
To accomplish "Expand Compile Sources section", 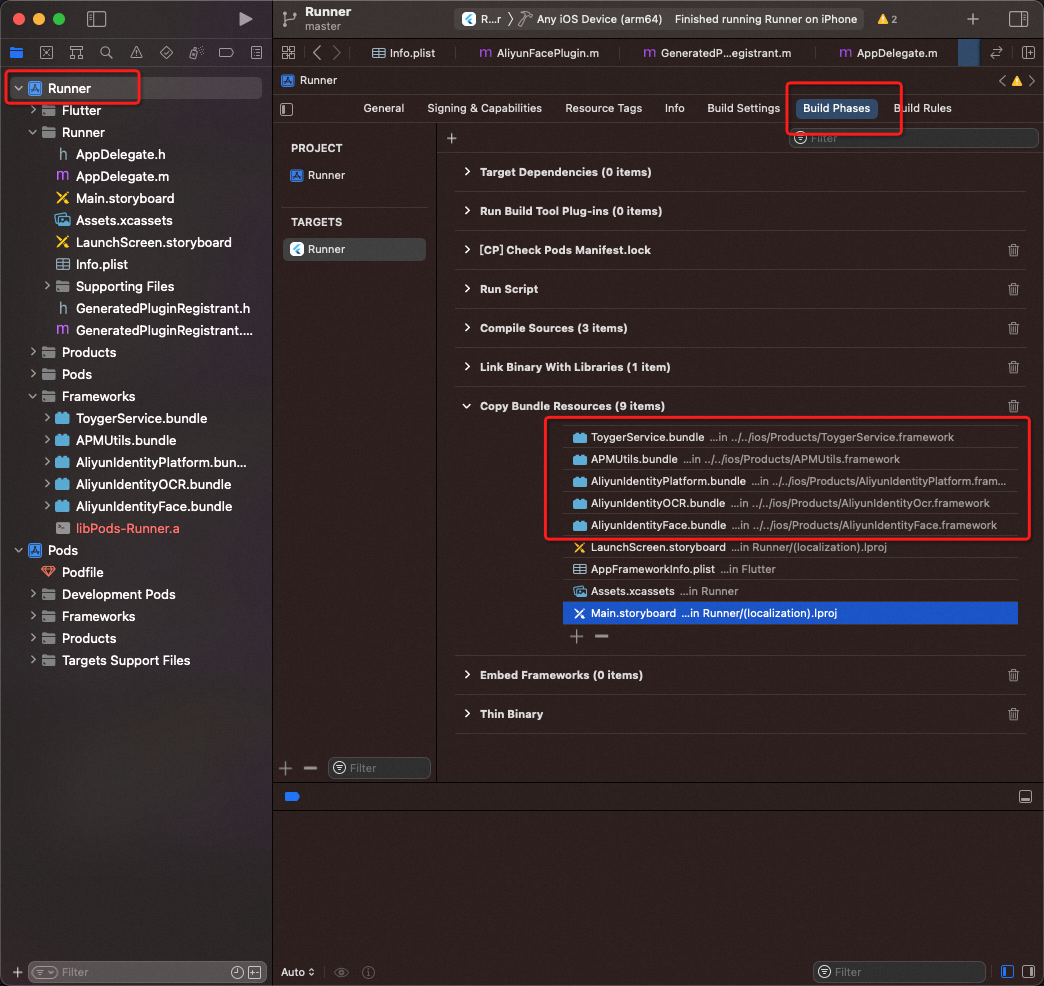I will point(467,328).
